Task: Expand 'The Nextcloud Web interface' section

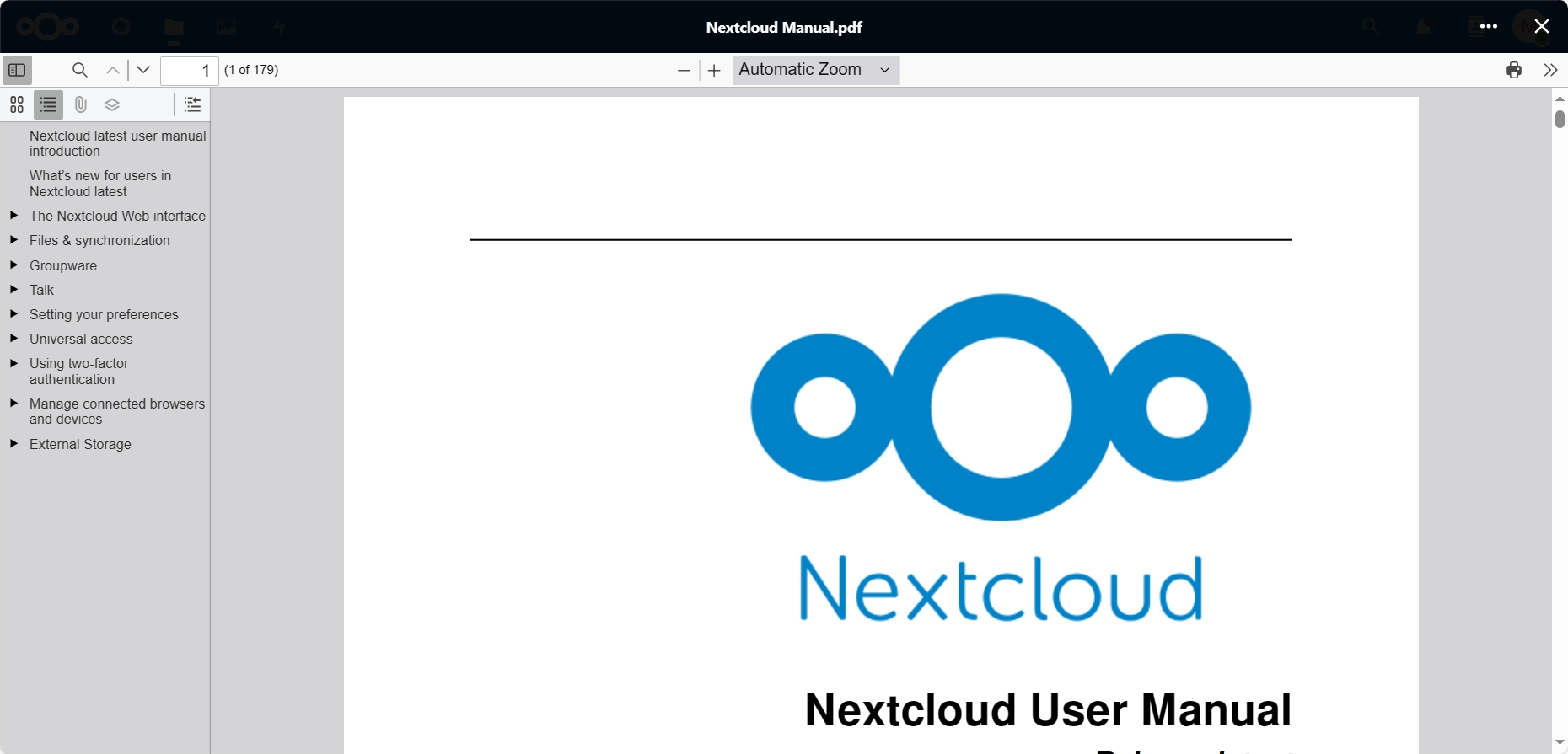Action: tap(13, 216)
